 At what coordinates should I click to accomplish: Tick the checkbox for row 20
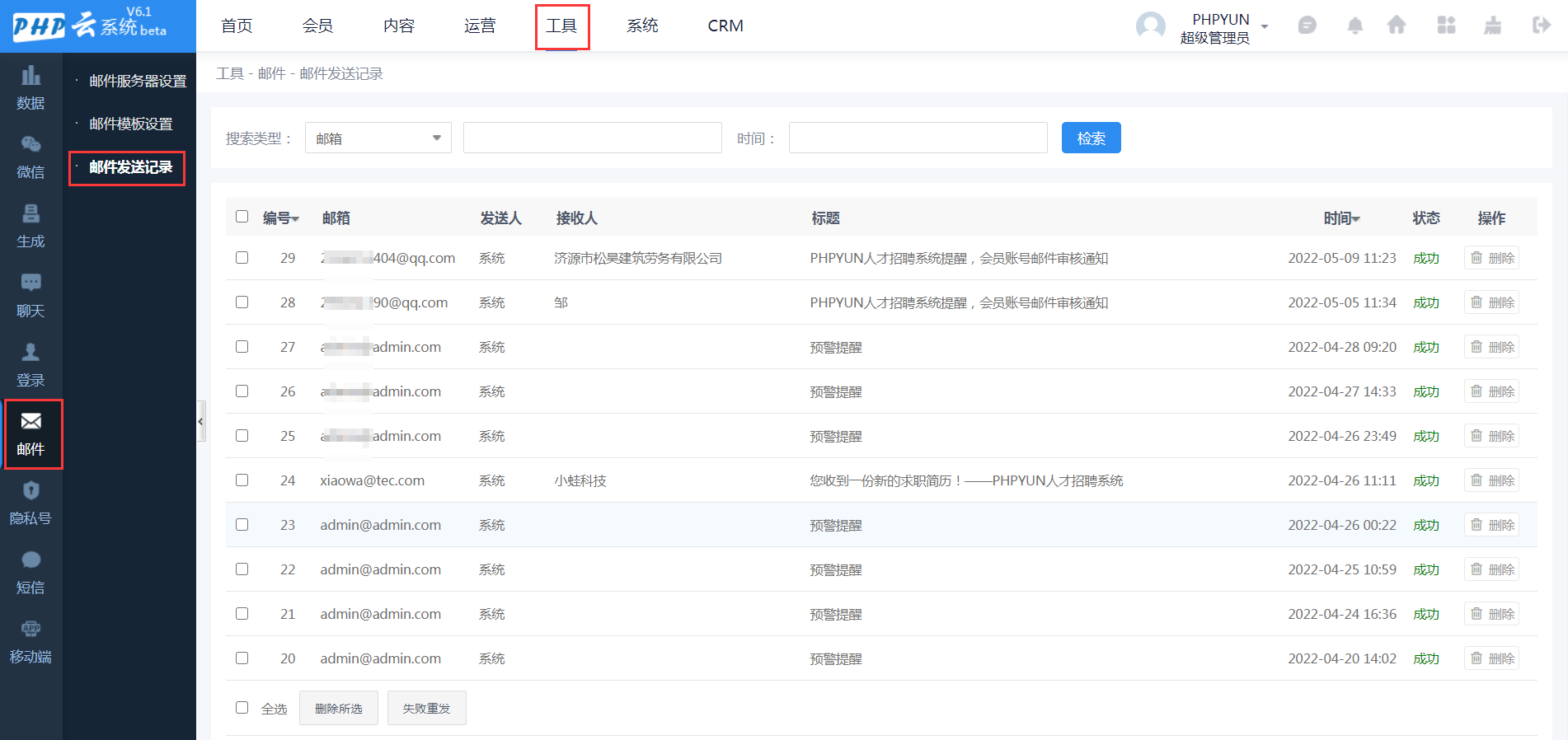[242, 658]
